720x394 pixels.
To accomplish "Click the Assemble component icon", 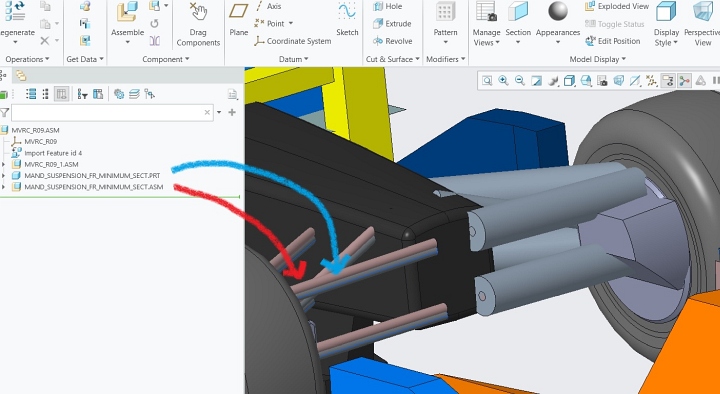I will (127, 12).
